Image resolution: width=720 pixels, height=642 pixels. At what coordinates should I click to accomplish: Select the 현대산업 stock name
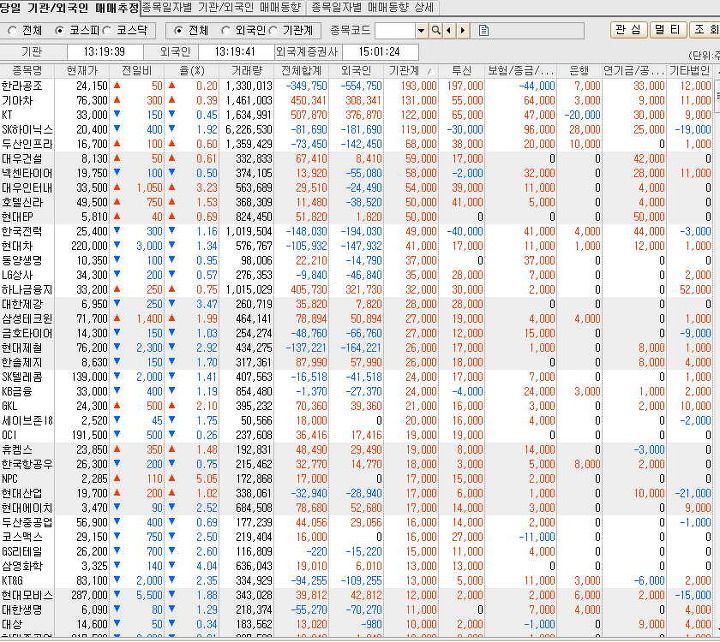(x=22, y=493)
